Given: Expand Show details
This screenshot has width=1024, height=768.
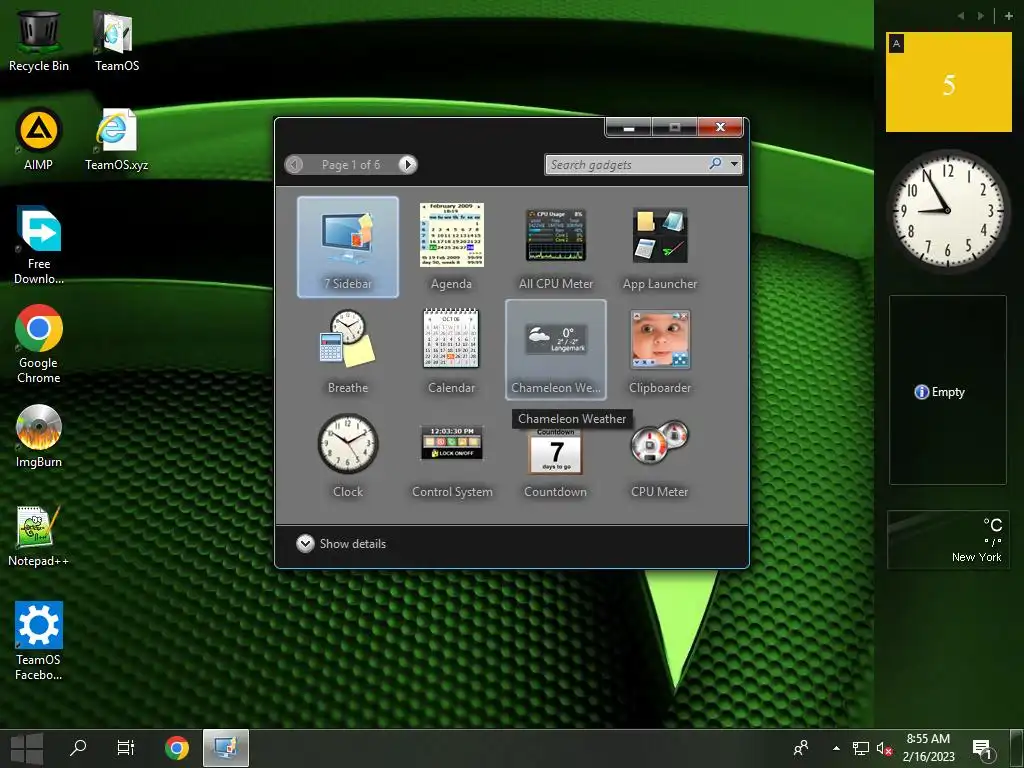Looking at the screenshot, I should (x=341, y=543).
